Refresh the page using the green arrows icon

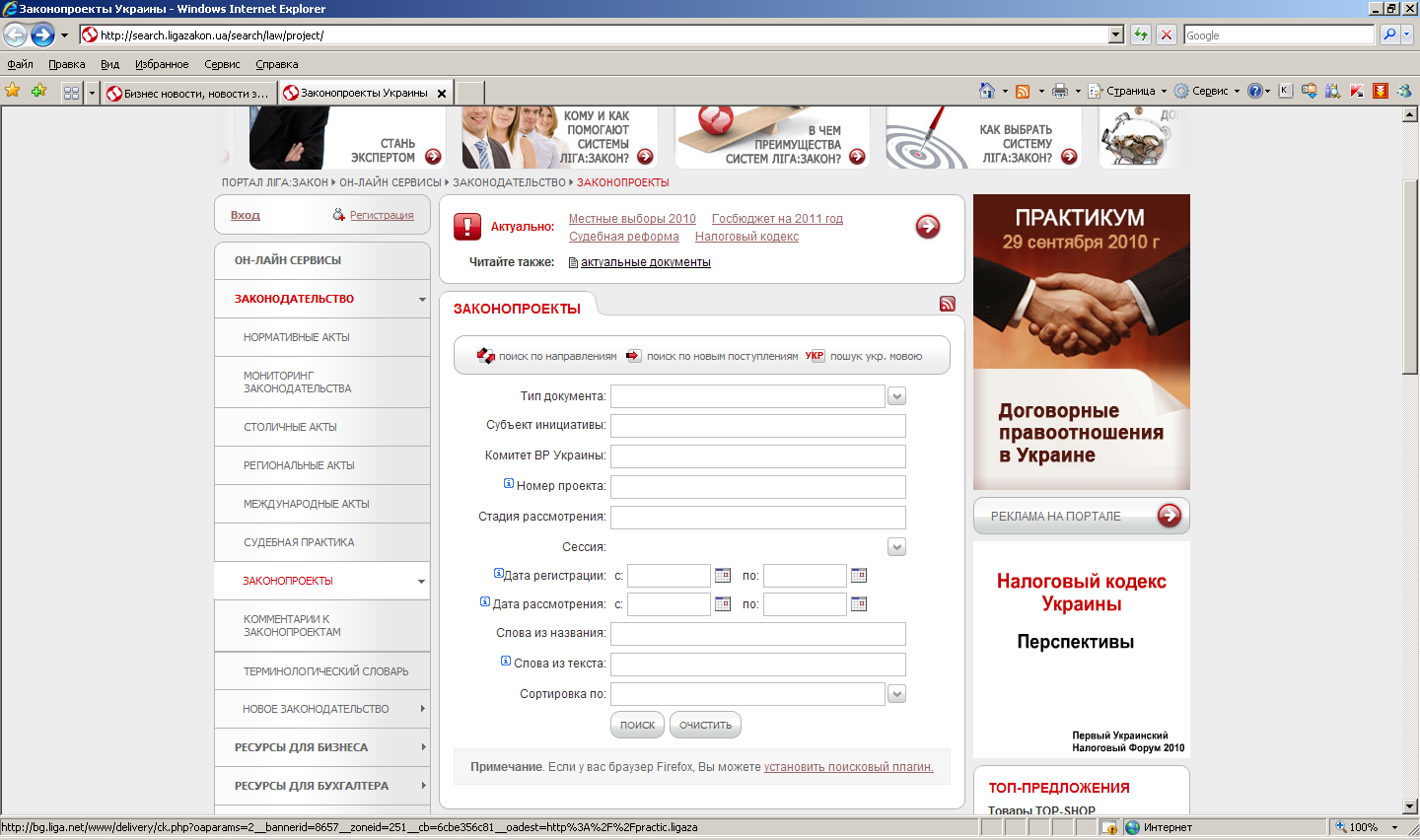[x=1141, y=35]
